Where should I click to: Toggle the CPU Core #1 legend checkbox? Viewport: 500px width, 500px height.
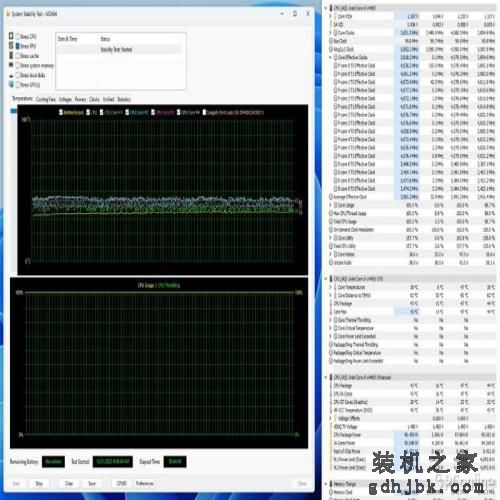[101, 112]
